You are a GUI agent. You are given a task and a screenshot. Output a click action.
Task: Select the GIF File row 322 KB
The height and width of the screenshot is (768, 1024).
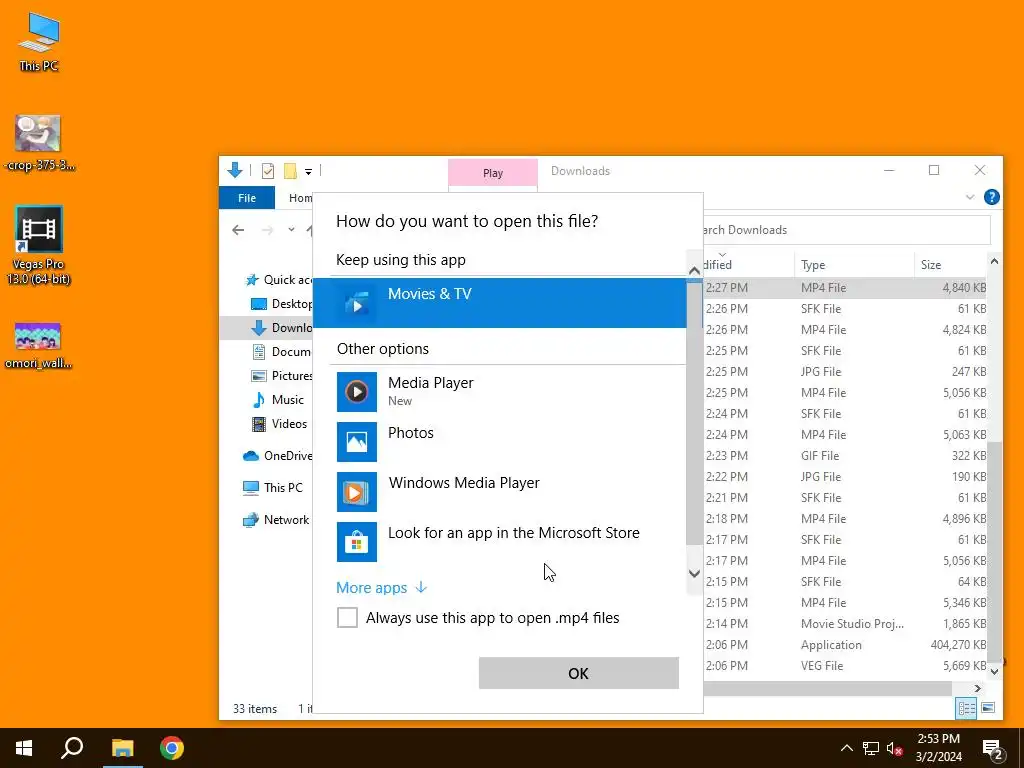tap(846, 456)
